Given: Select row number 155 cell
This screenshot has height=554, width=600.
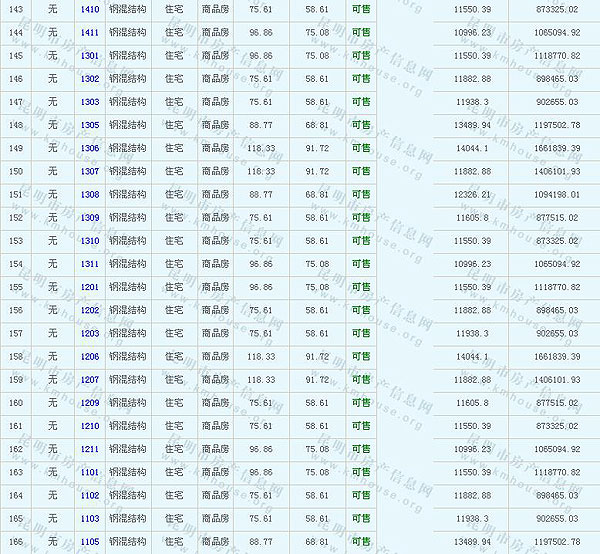Looking at the screenshot, I should point(15,287).
